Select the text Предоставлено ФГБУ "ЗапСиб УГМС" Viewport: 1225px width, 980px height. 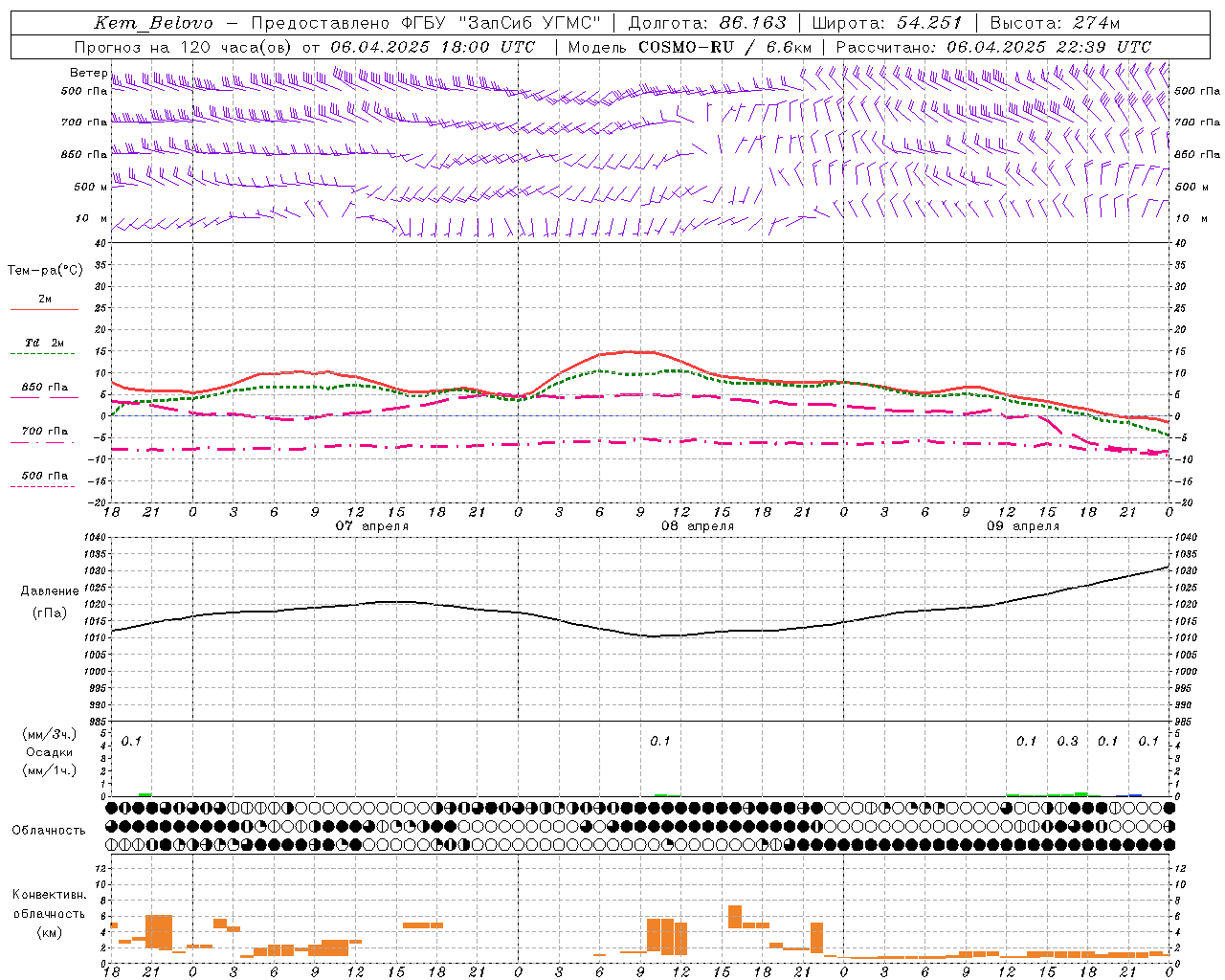(425, 23)
